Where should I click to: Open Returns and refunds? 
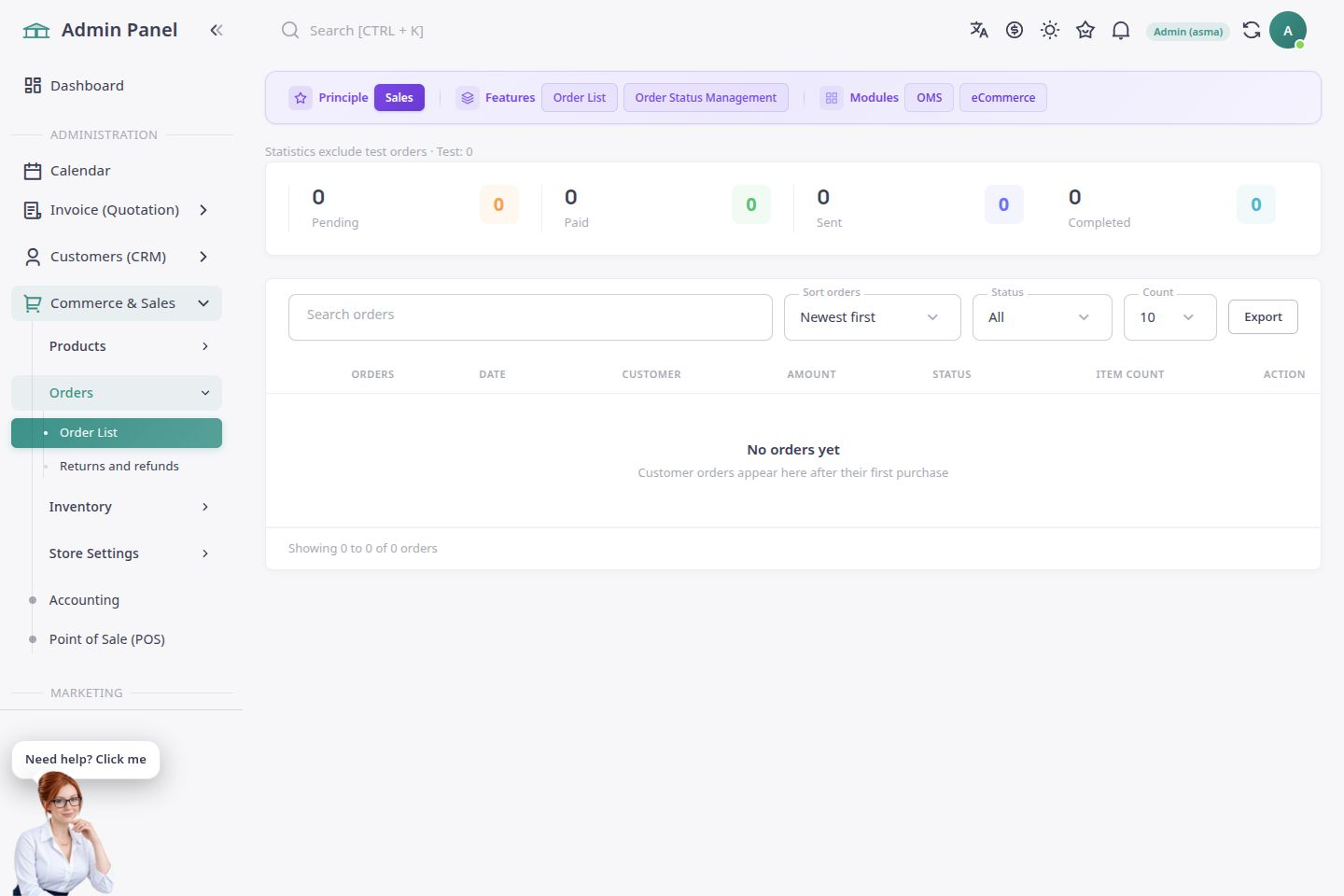click(119, 466)
